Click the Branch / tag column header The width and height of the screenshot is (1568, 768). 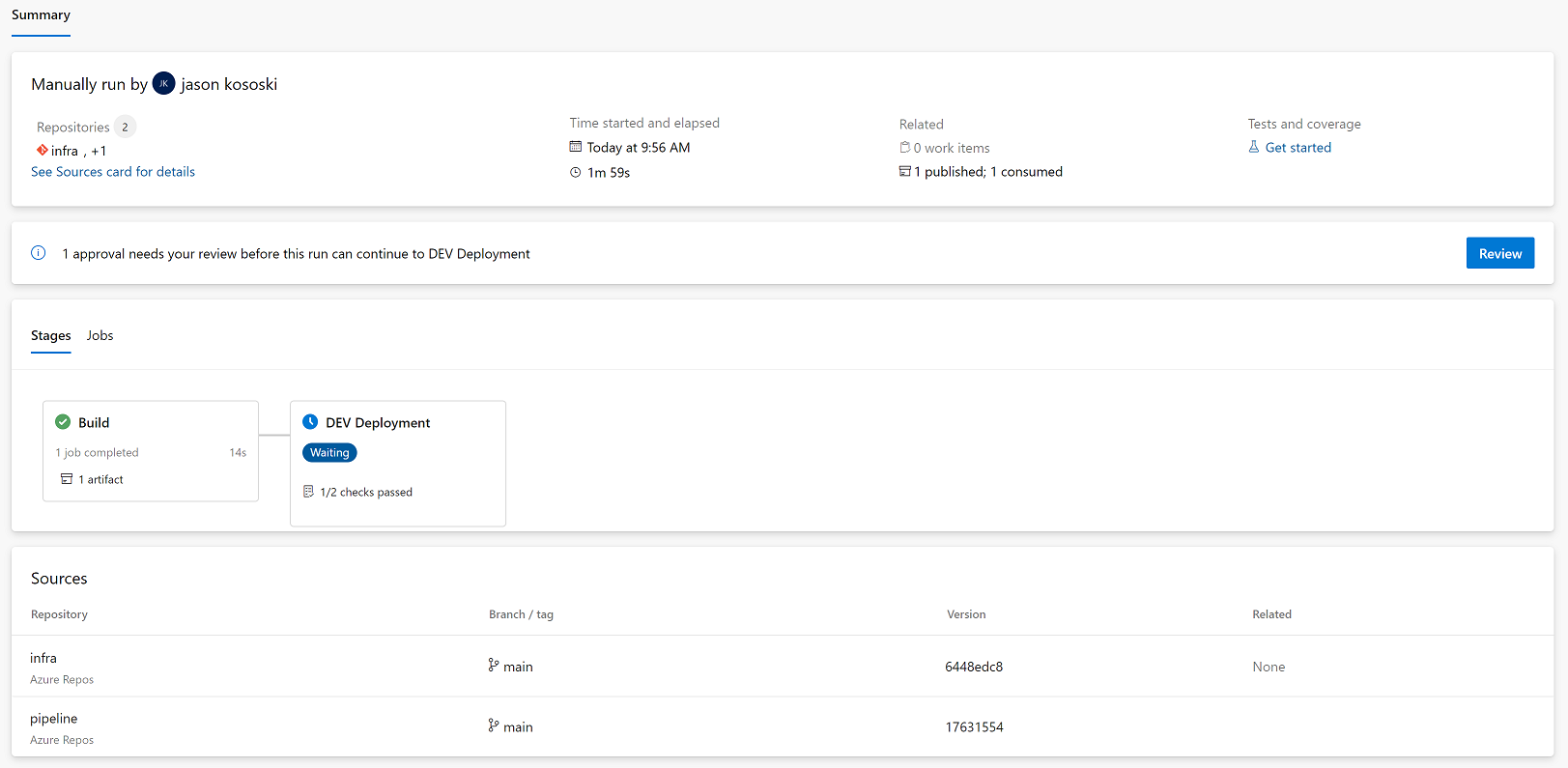[521, 614]
